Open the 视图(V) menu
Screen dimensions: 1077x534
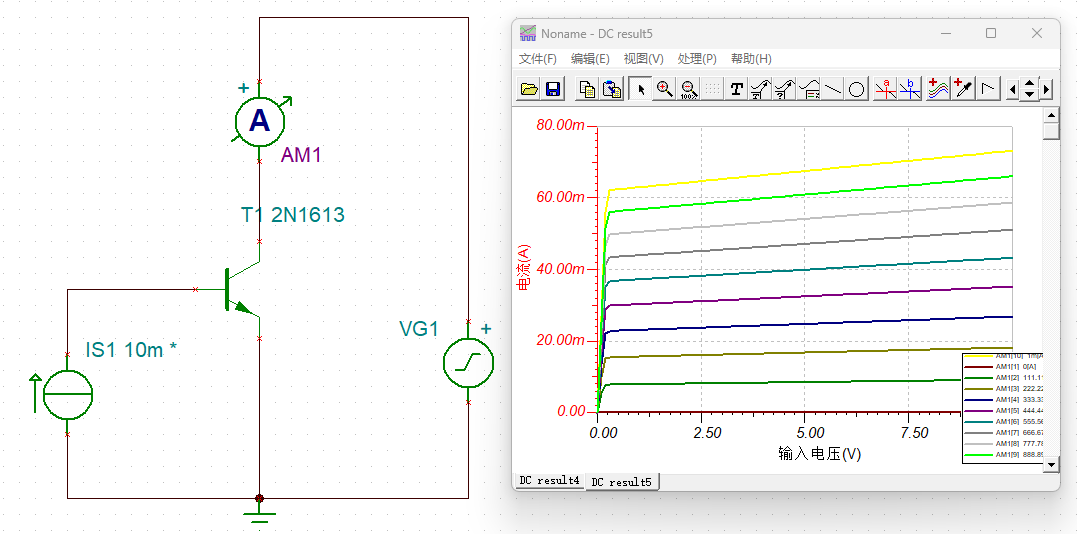(x=643, y=59)
